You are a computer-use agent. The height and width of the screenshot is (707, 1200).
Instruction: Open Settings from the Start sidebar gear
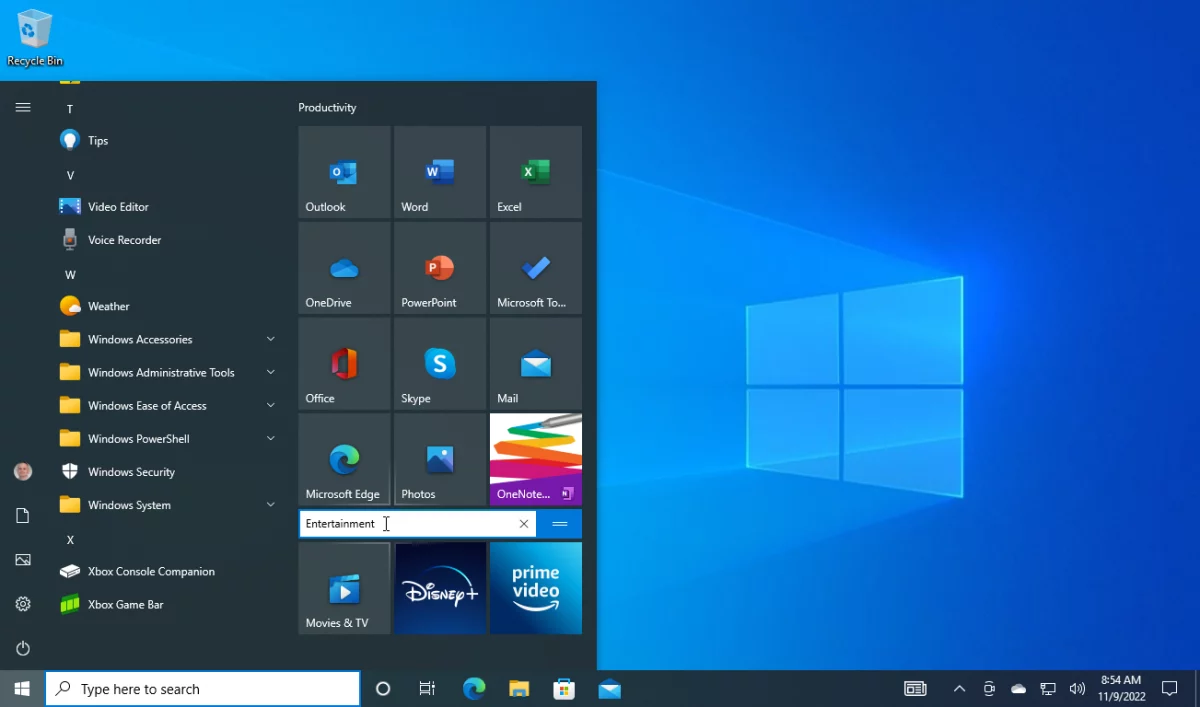click(22, 604)
